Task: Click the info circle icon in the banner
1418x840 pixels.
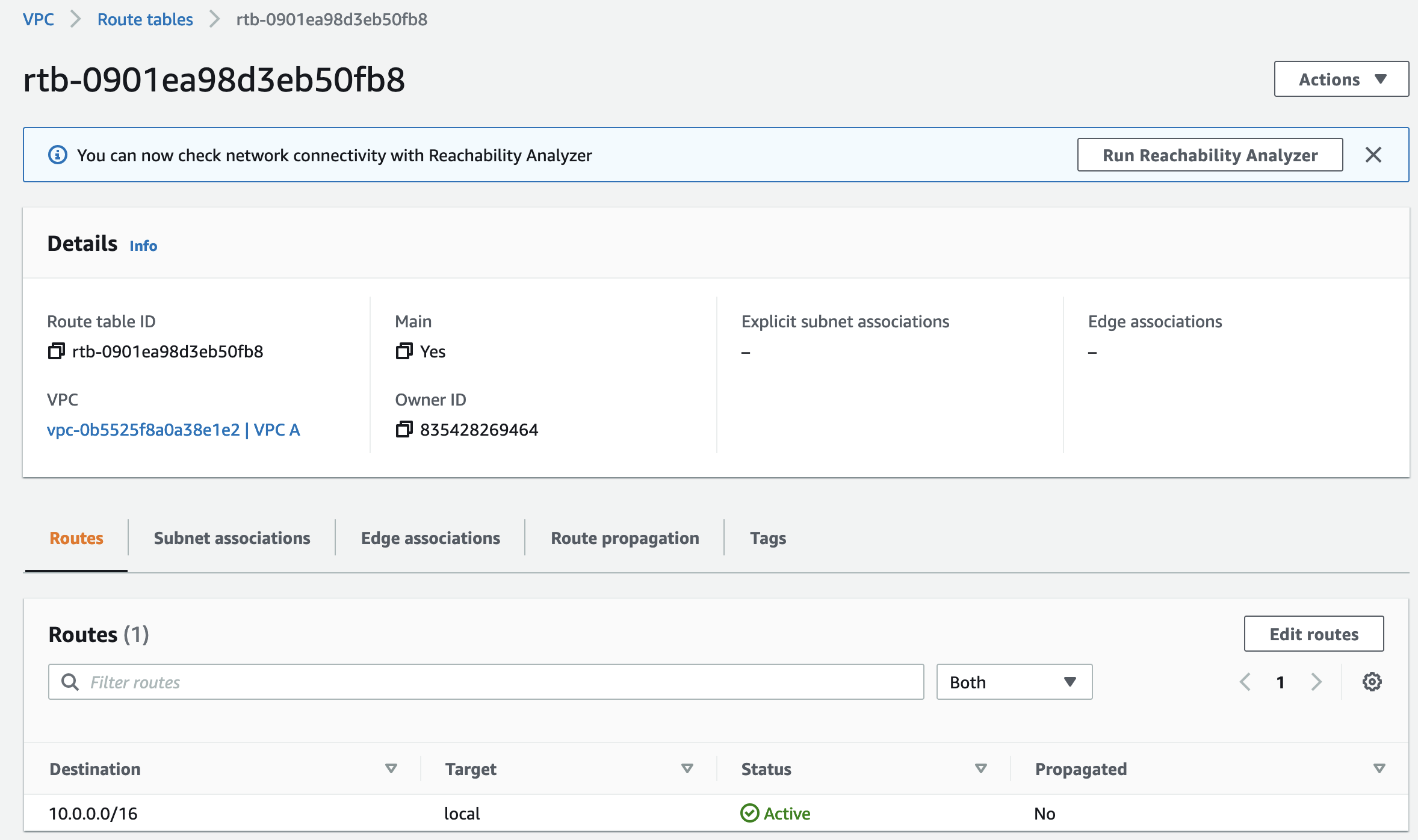Action: pyautogui.click(x=58, y=155)
